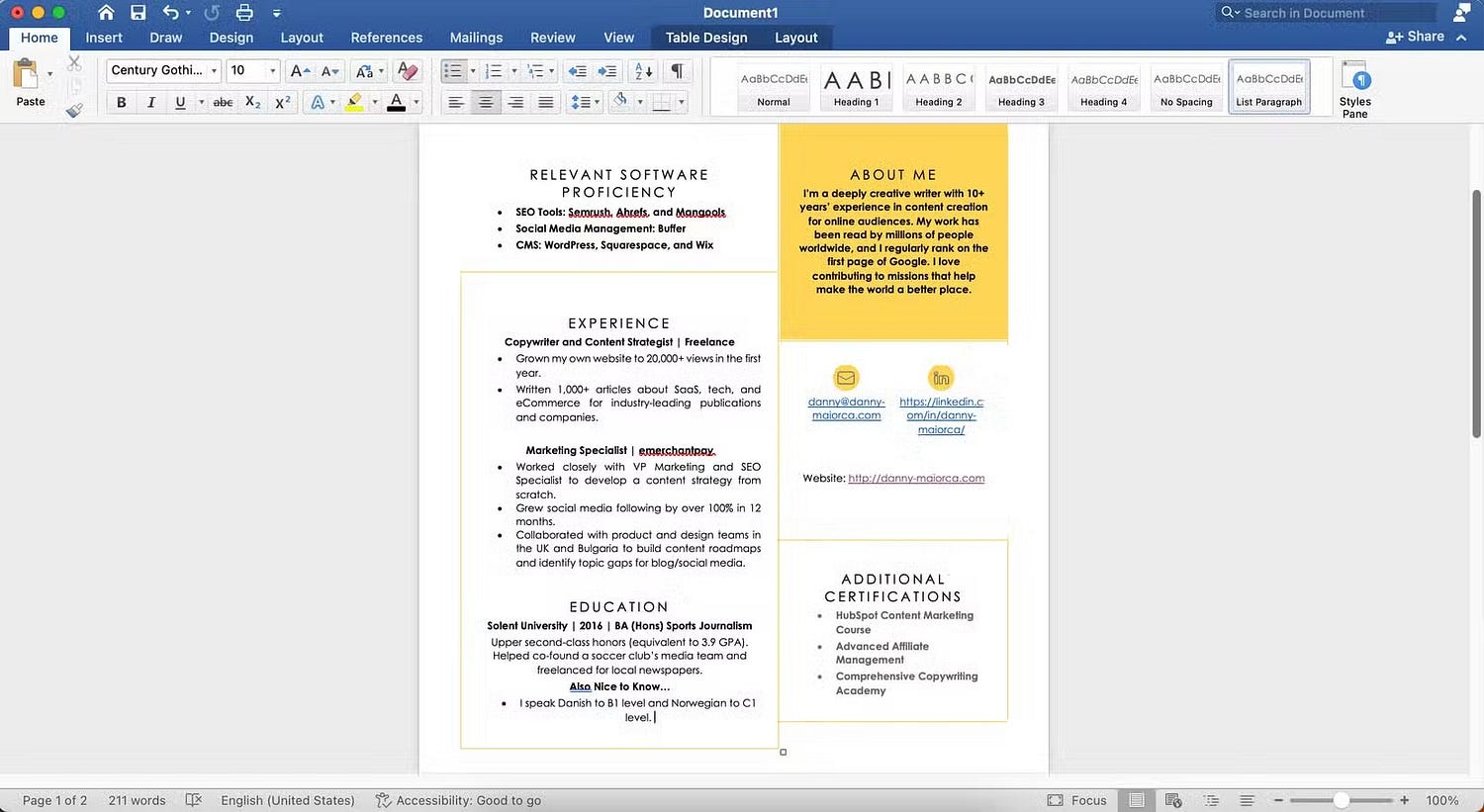1484x812 pixels.
Task: Click the Sort A-Z icon
Action: click(643, 71)
